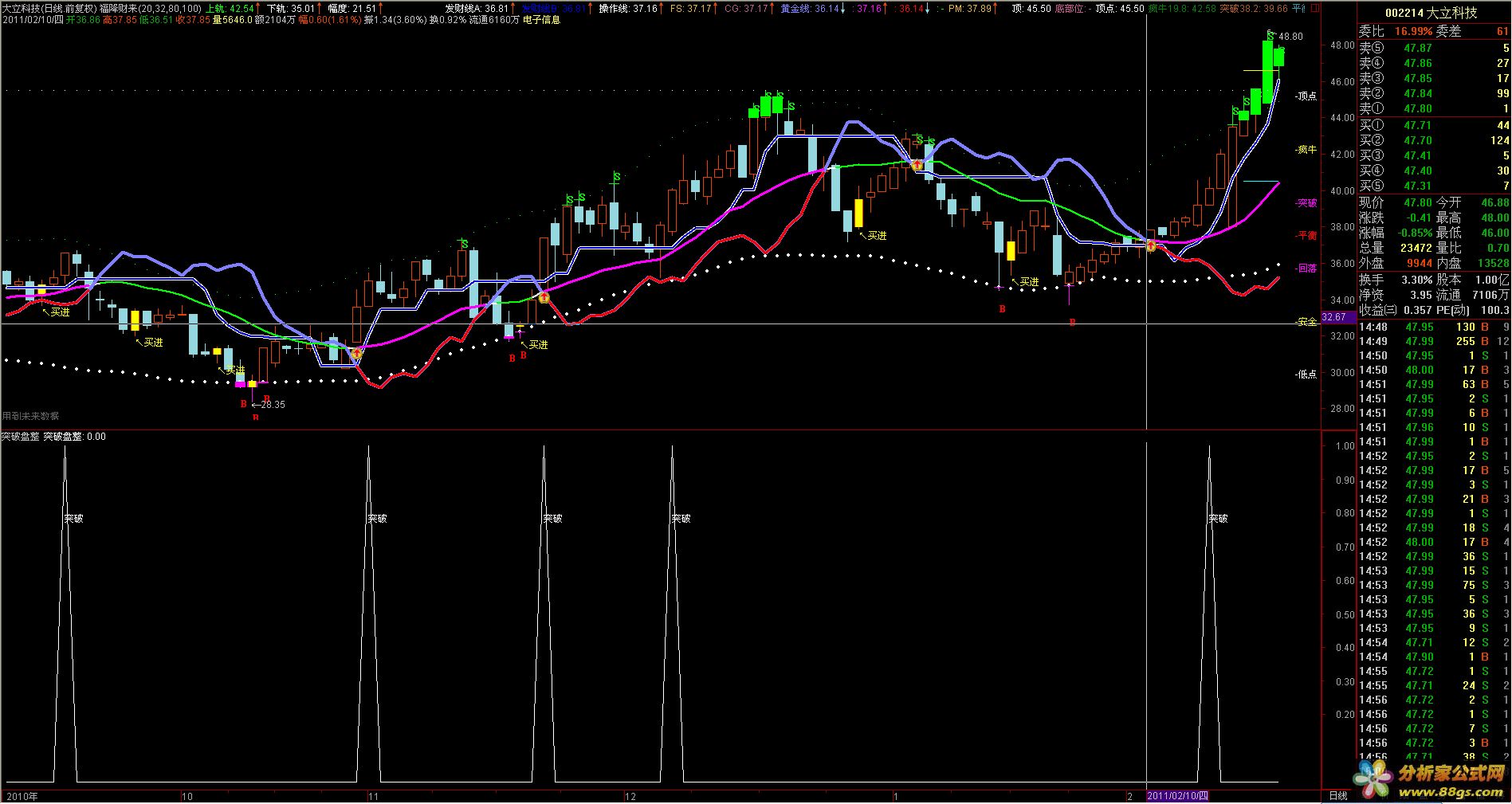Click the 2010年 label on the time axis
The height and width of the screenshot is (804, 1512).
coord(22,796)
